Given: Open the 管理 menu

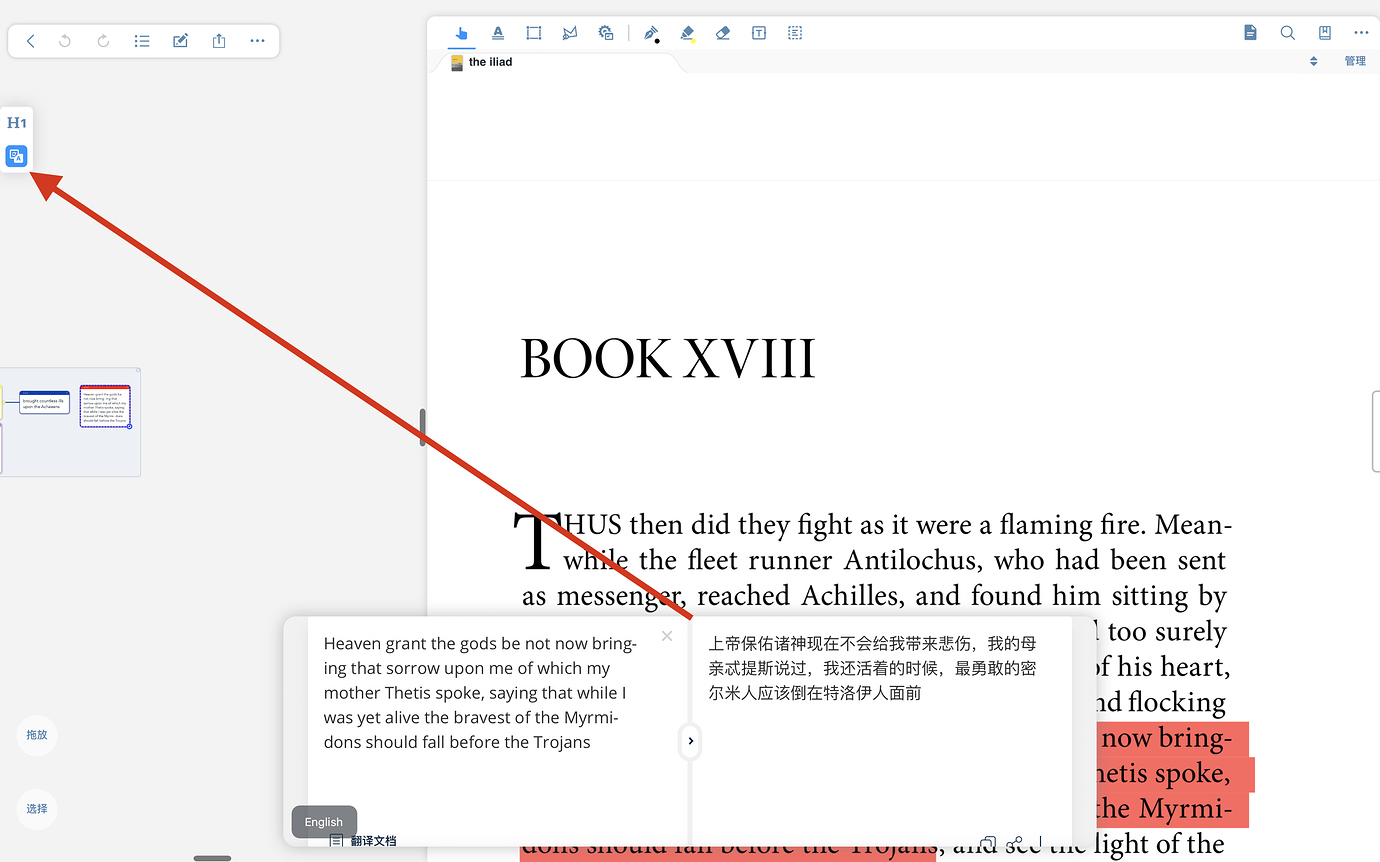Looking at the screenshot, I should [1355, 62].
